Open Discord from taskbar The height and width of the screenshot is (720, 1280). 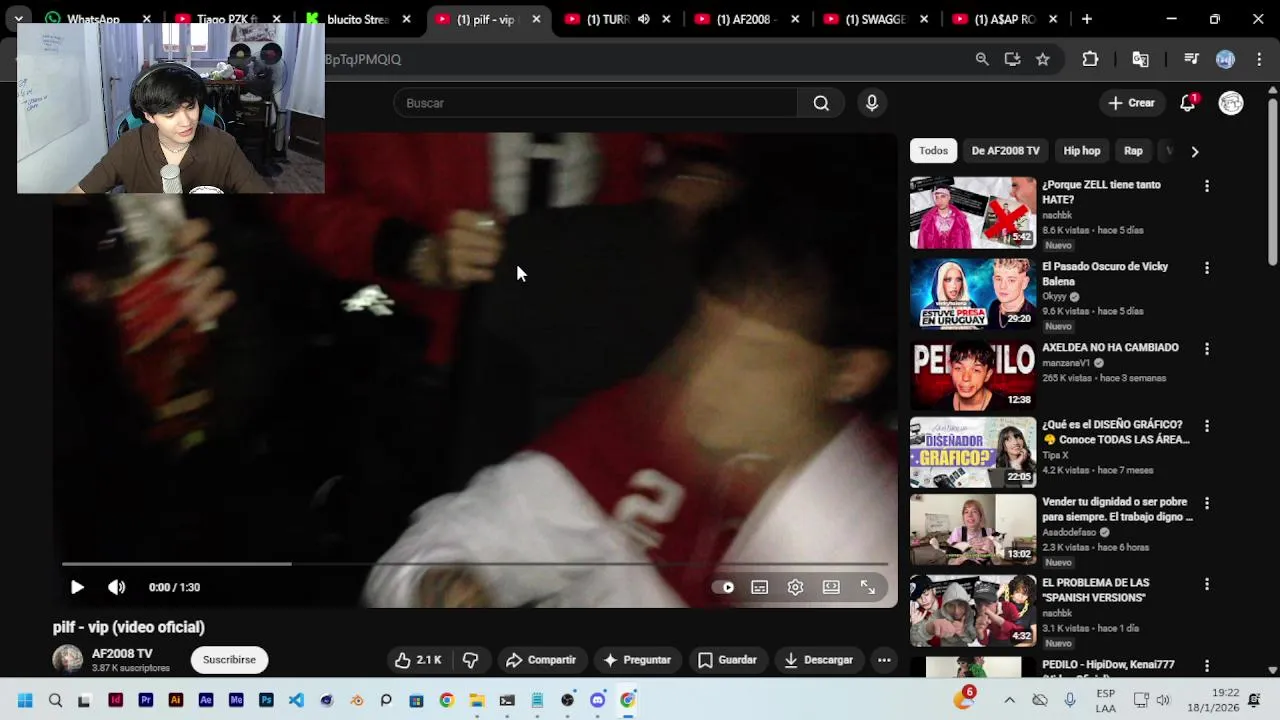coord(598,700)
